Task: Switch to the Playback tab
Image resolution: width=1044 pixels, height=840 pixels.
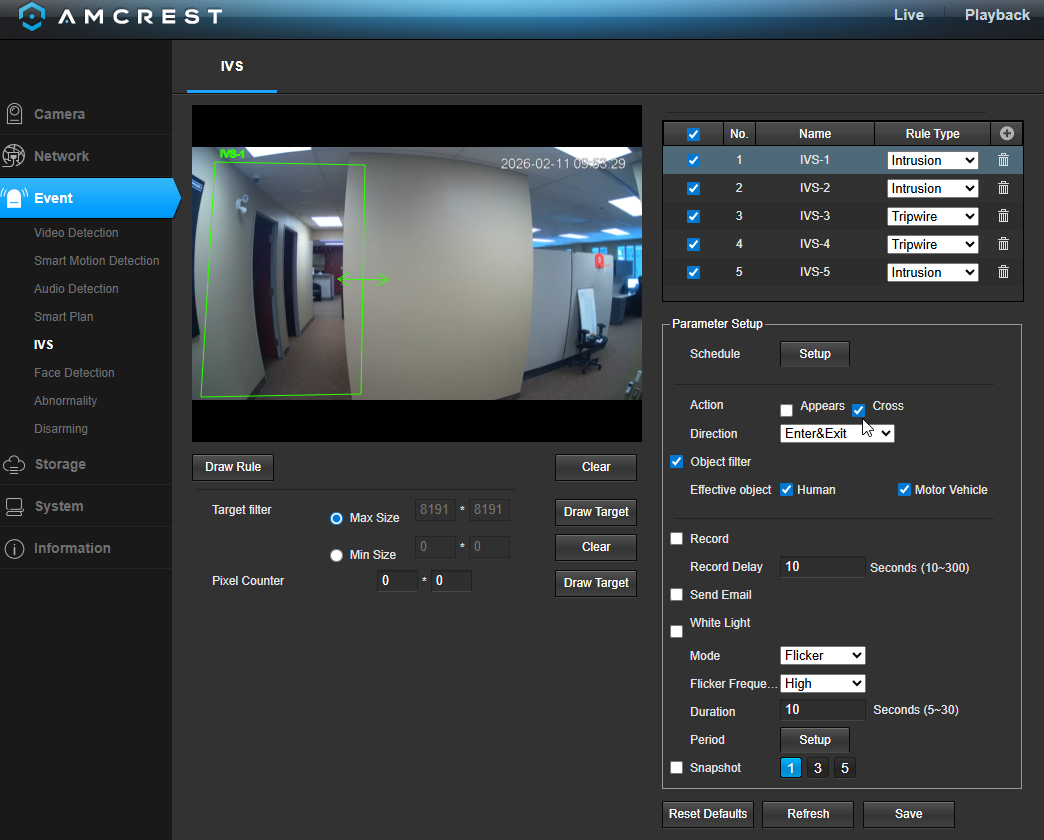Action: 996,15
